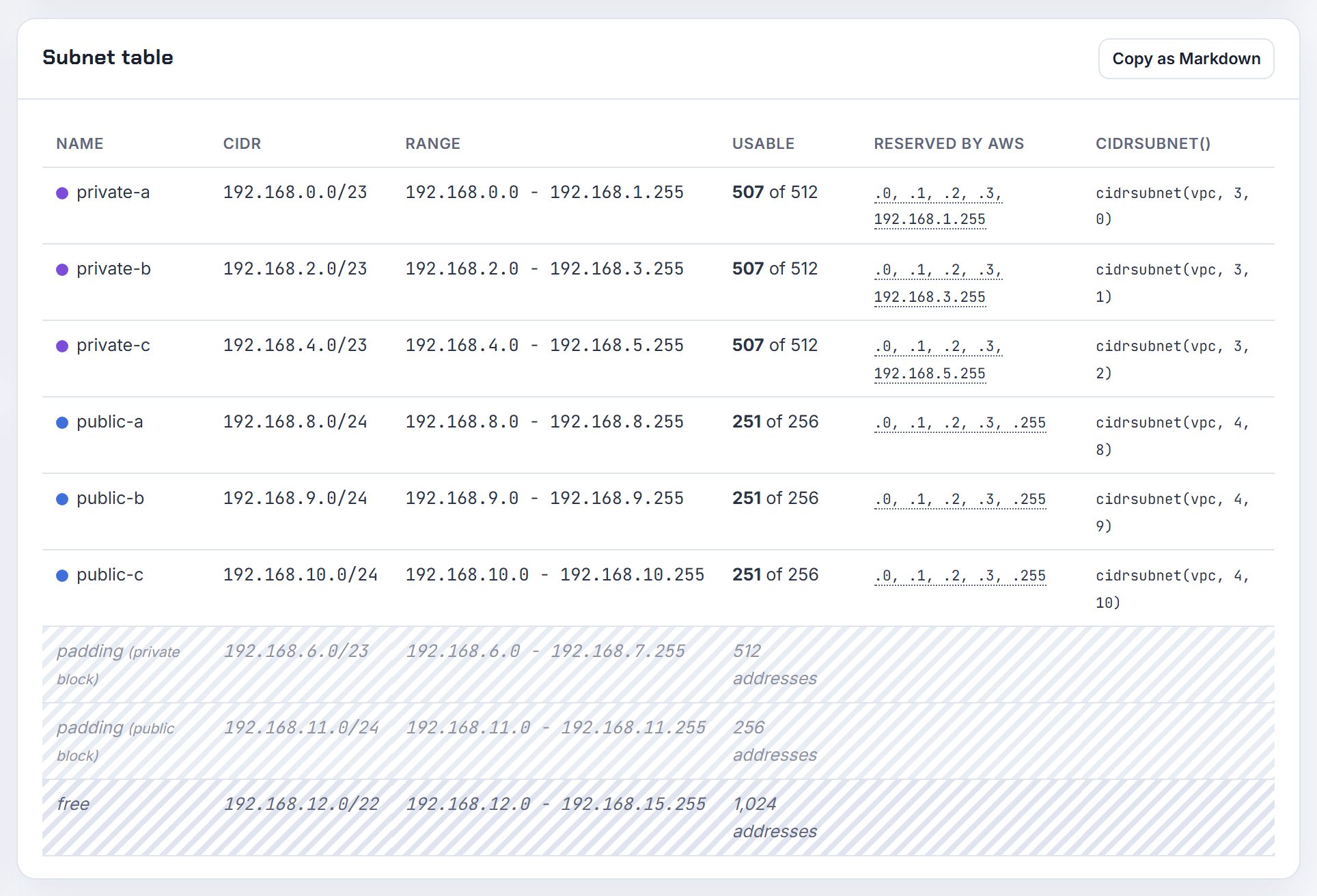Click the 1,024 addresses cell

point(775,817)
